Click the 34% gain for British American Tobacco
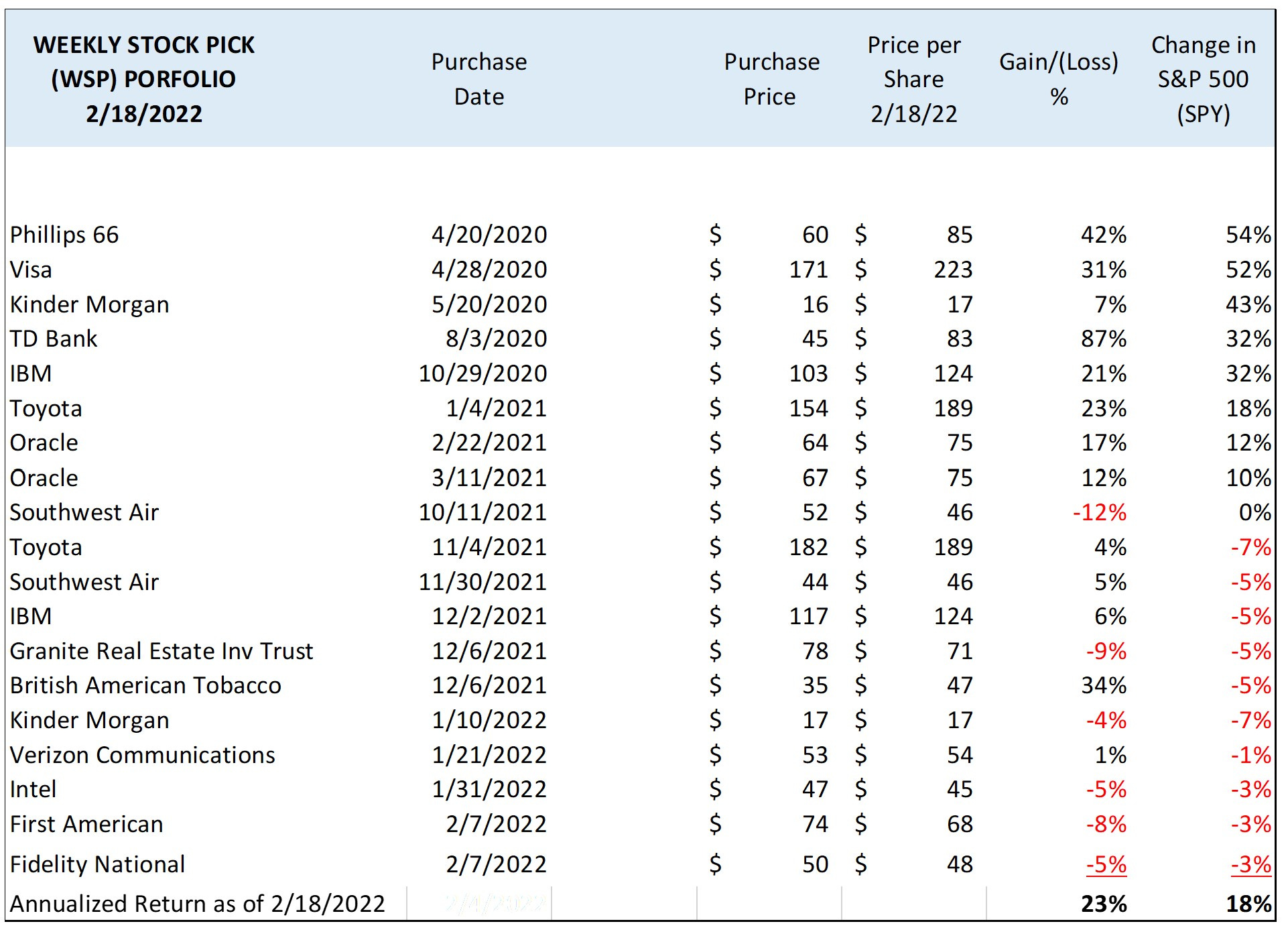 (x=1104, y=685)
